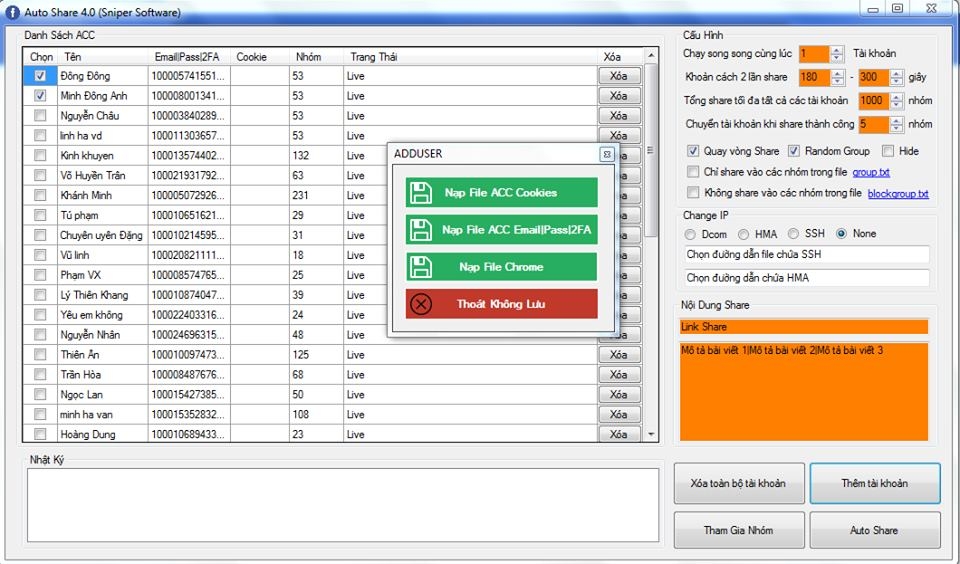
Task: Click Nạp File ACC Cookies button
Action: coord(501,192)
